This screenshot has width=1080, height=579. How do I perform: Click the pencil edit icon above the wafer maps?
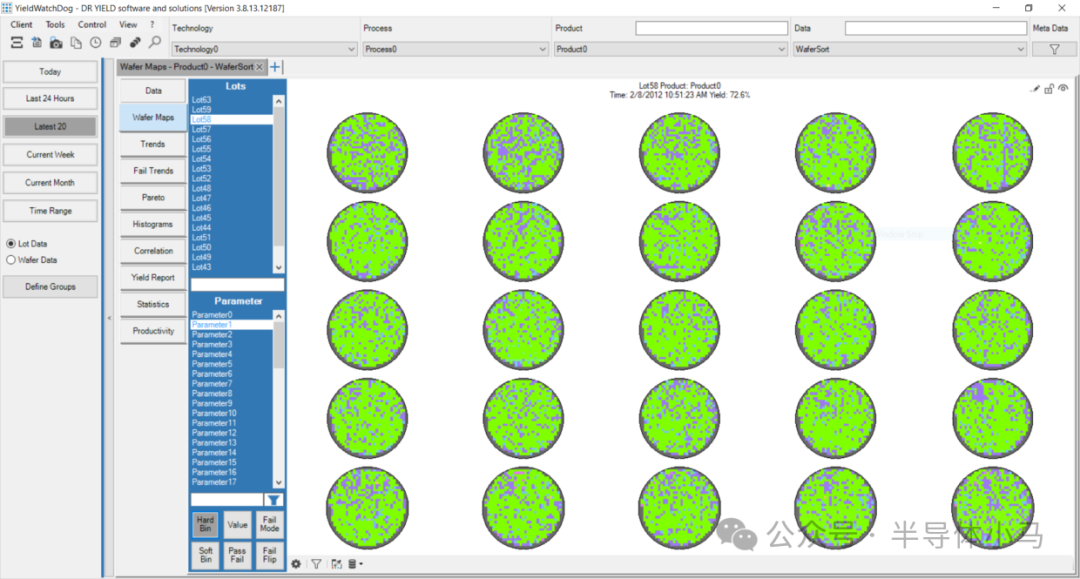pyautogui.click(x=1035, y=89)
